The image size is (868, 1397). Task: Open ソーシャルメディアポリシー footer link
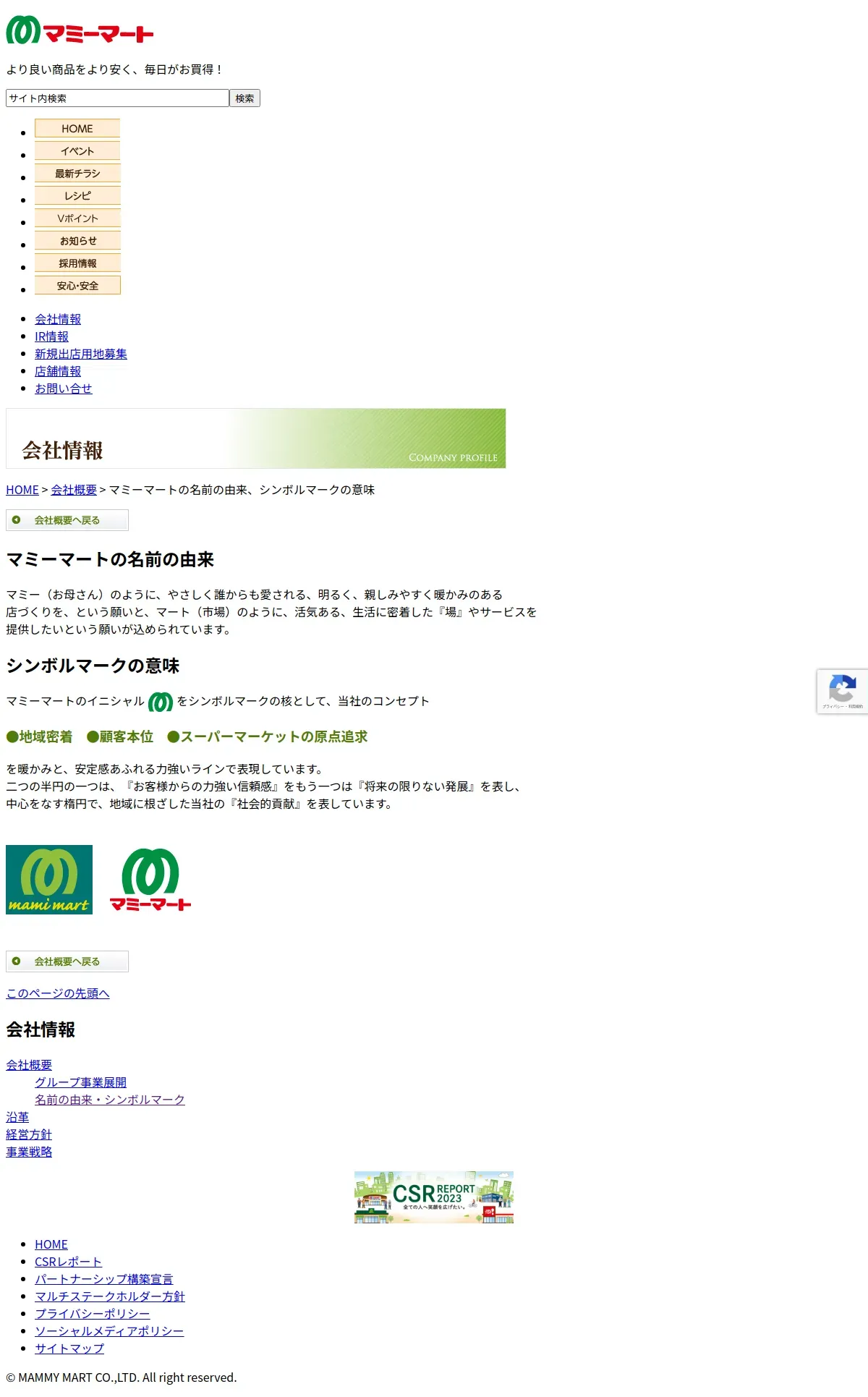click(x=109, y=1331)
